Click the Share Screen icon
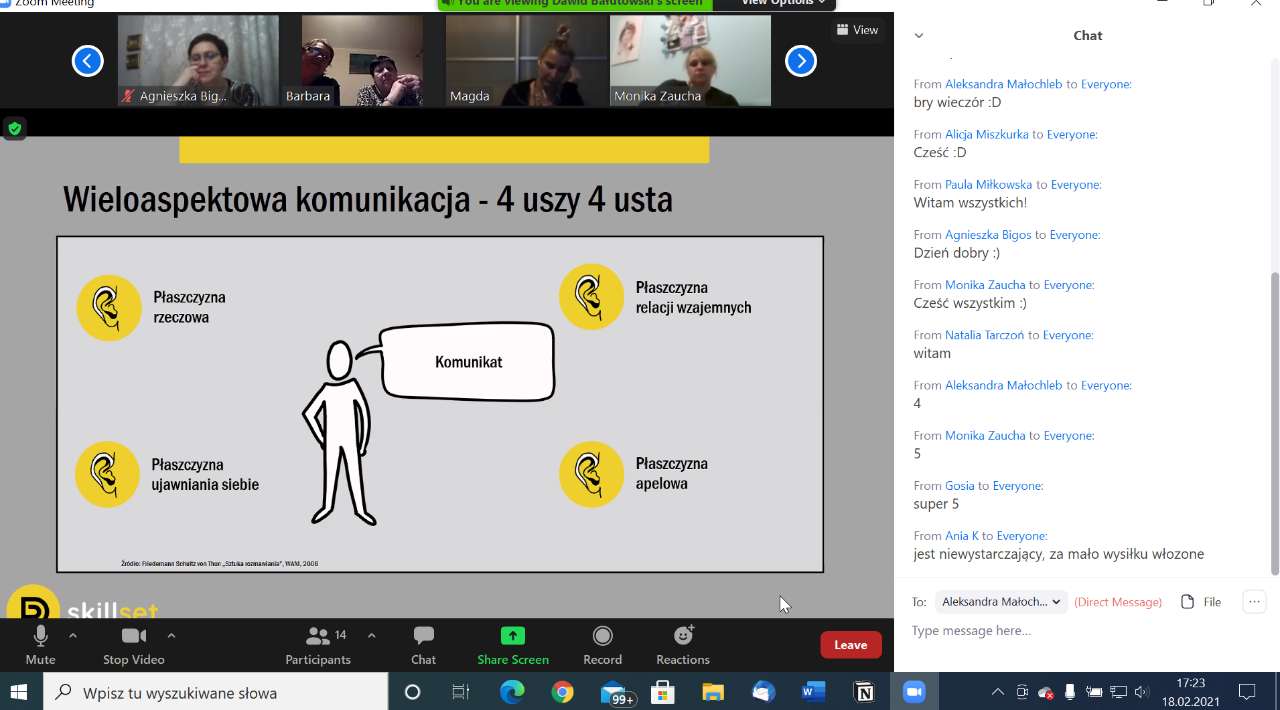This screenshot has height=710, width=1280. pos(512,637)
